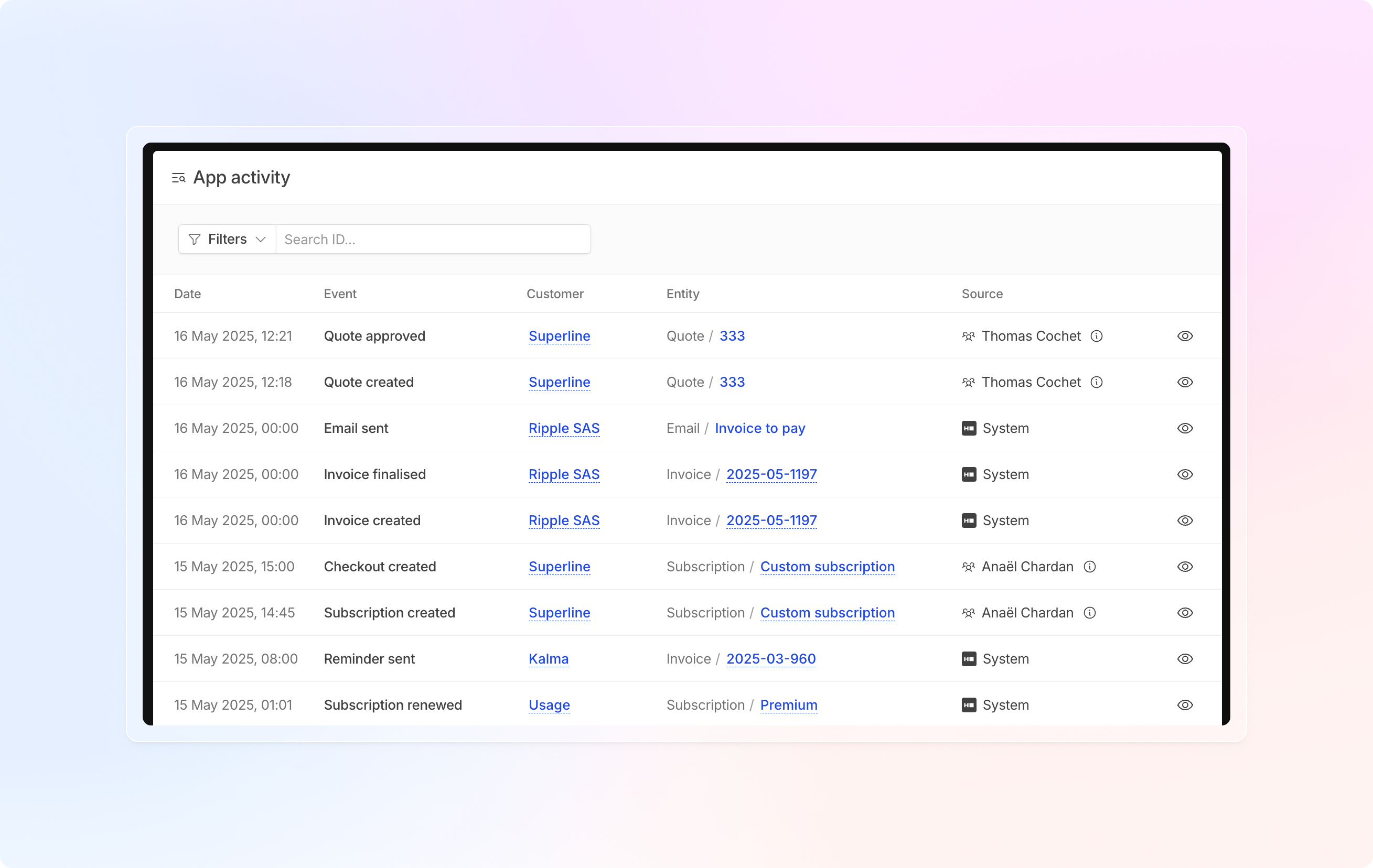Open Custom subscription in Subscription created row
Screen dimensions: 1373x868
pyautogui.click(x=828, y=613)
